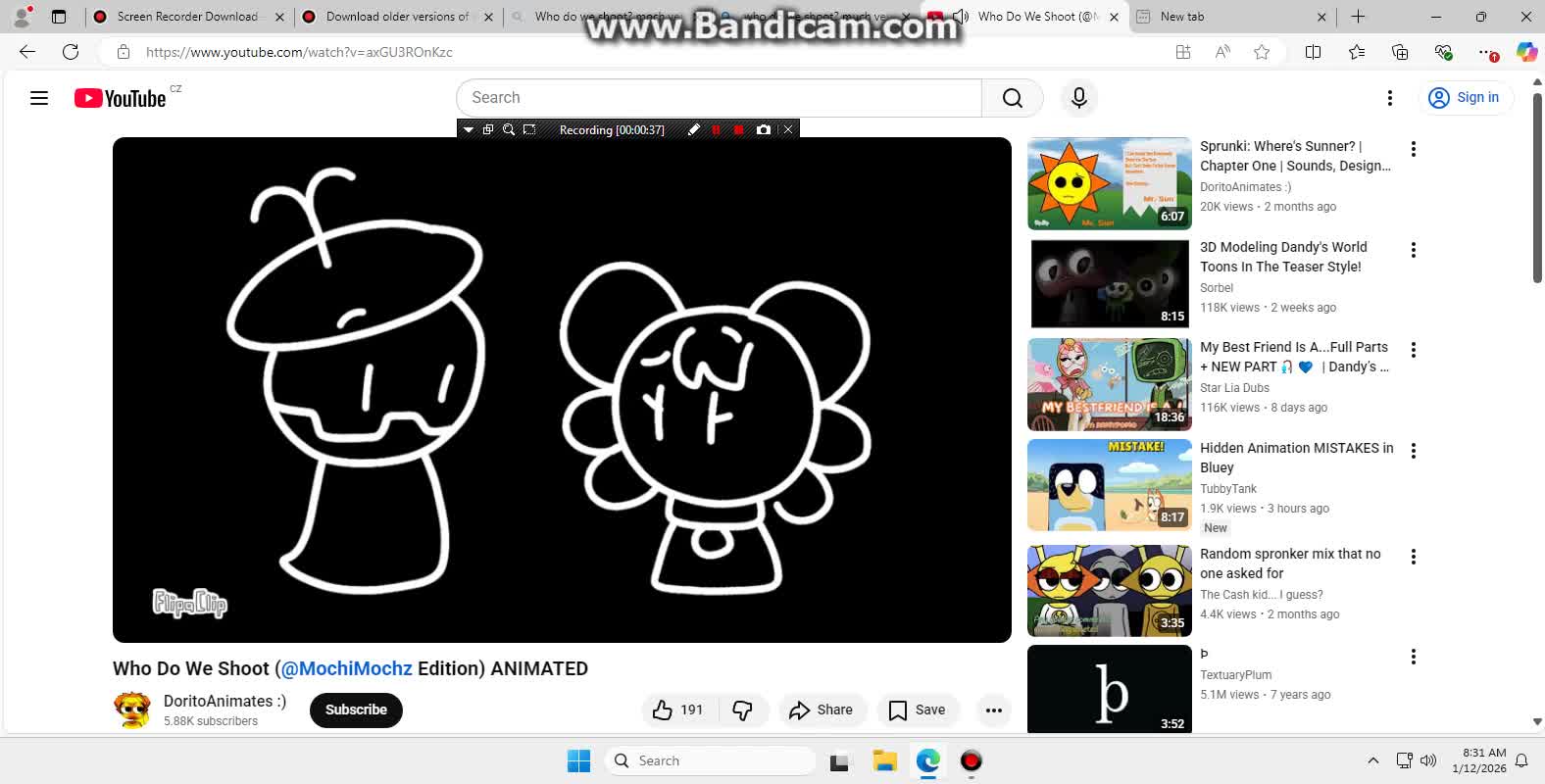Open Bandicam toolbar dropdown arrow

click(469, 129)
